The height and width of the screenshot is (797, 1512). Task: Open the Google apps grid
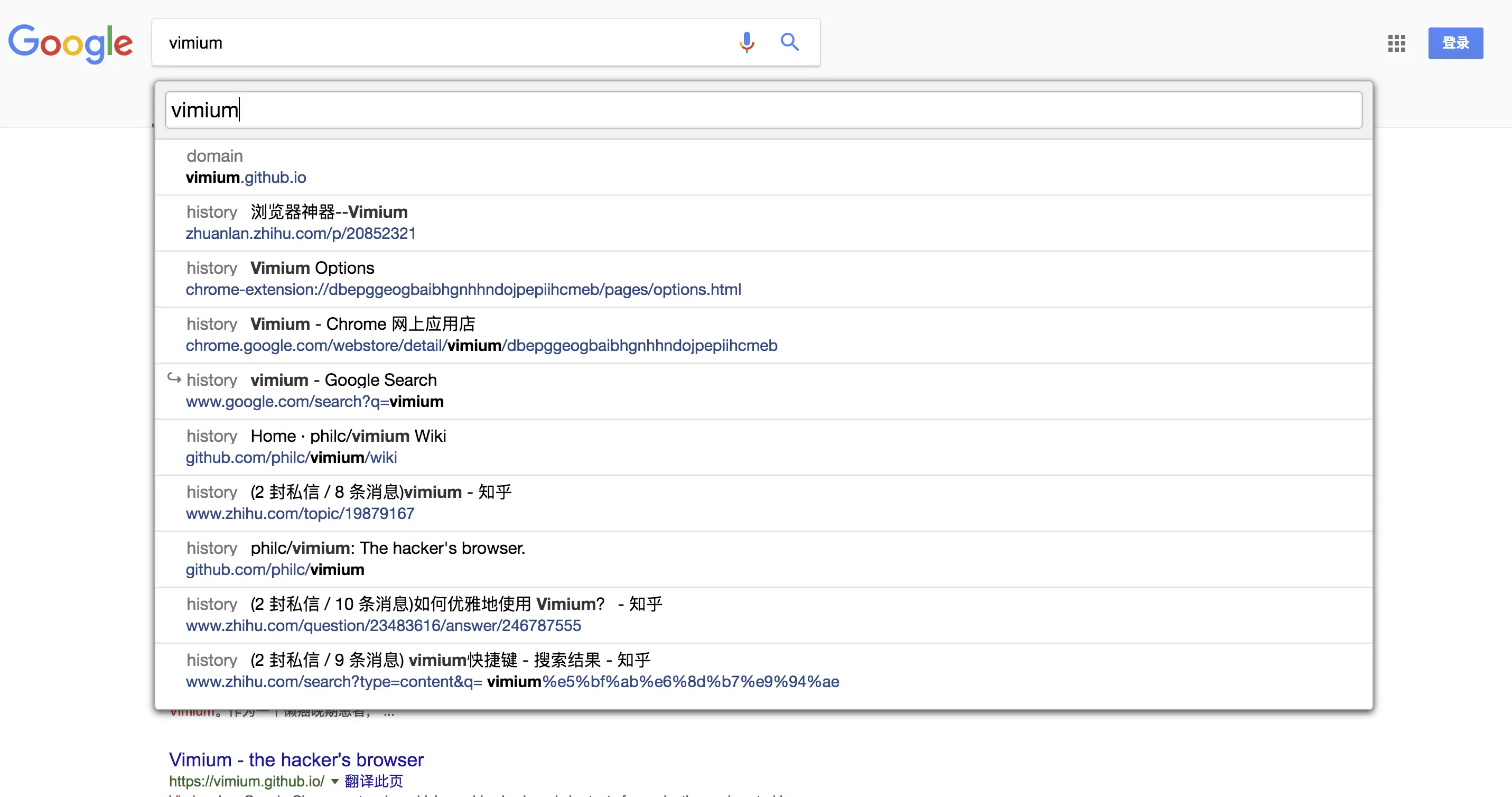1396,43
